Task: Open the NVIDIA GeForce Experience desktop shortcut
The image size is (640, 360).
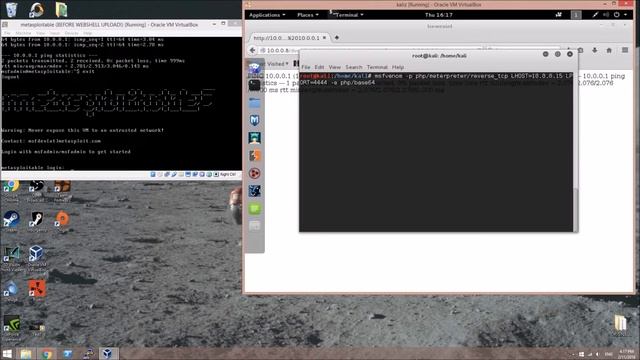Action: pyautogui.click(x=11, y=327)
